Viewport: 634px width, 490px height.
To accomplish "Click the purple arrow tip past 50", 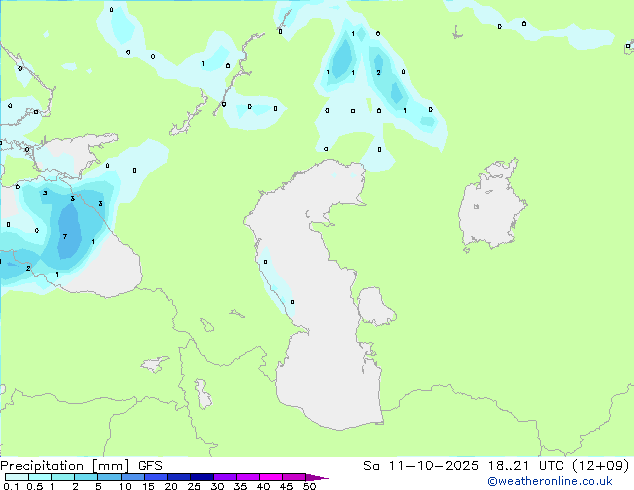I will 317,477.
